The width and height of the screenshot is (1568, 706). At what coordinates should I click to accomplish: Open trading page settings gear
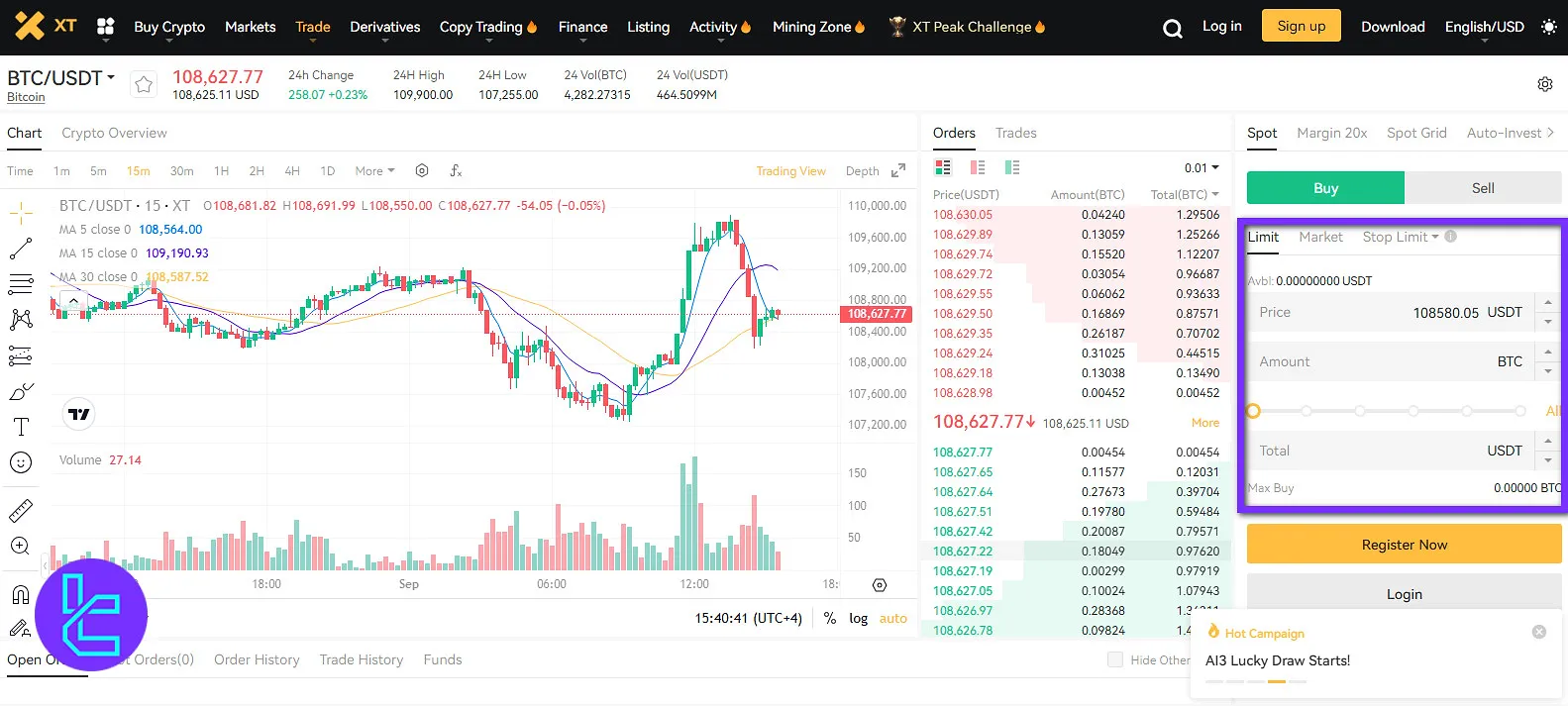click(x=1545, y=84)
